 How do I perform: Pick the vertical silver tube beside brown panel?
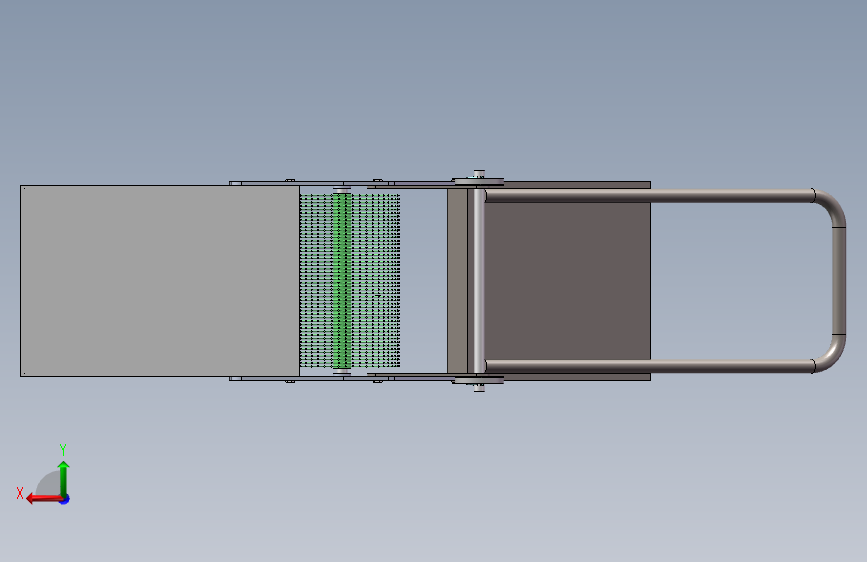coord(479,281)
